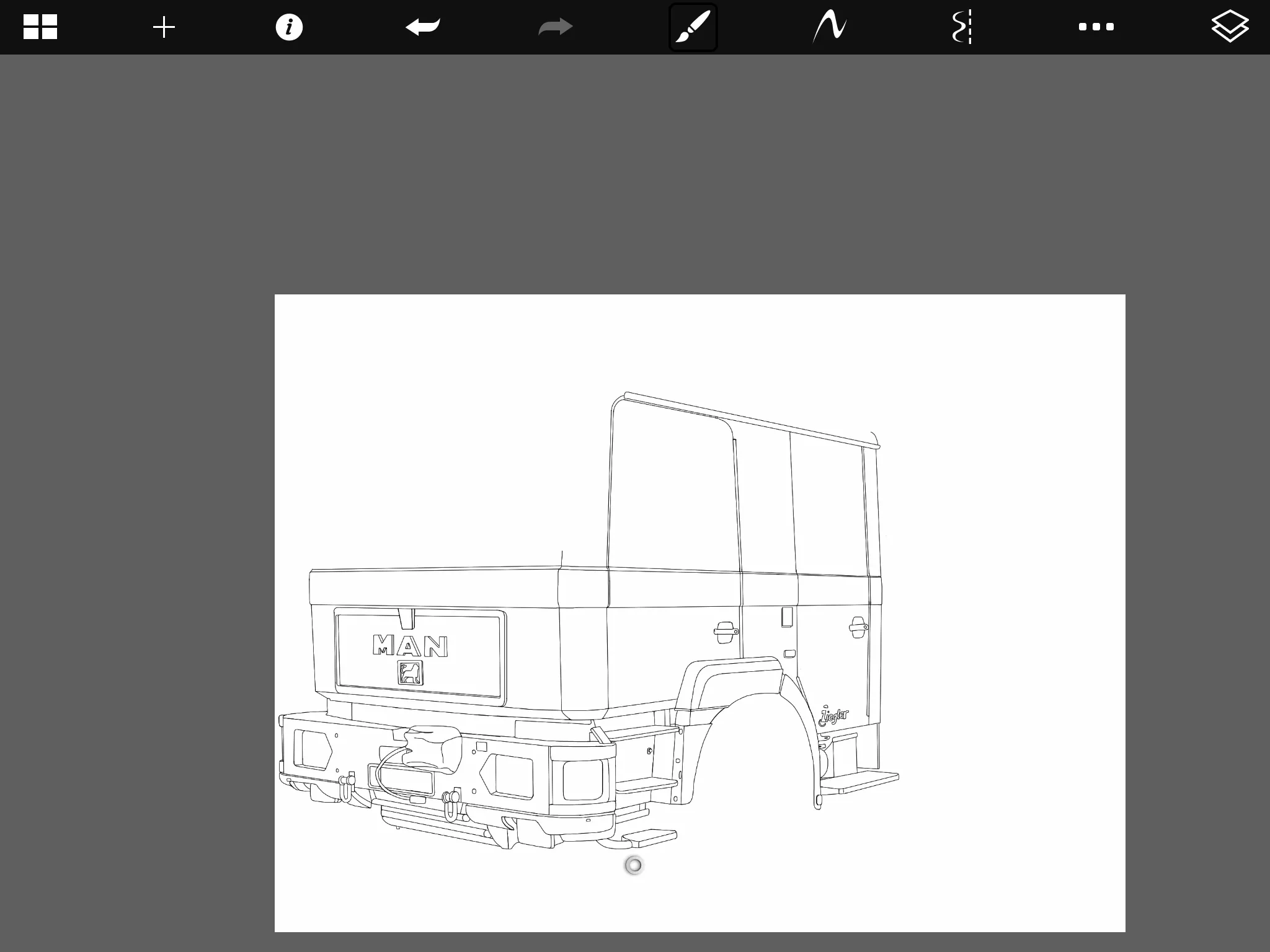Viewport: 1270px width, 952px height.
Task: Open the gallery grid view
Action: click(x=40, y=27)
